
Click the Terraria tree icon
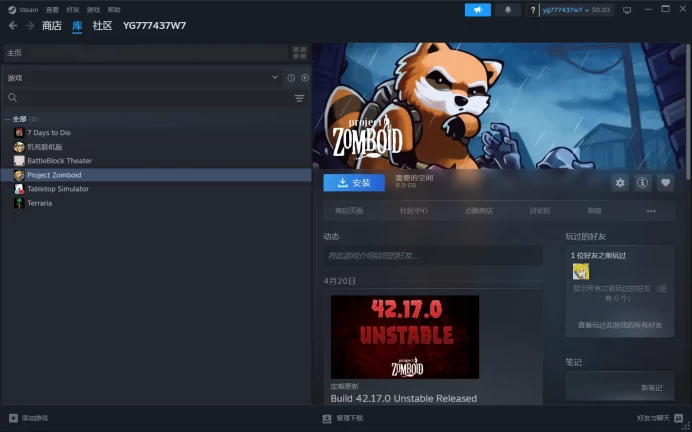pyautogui.click(x=19, y=203)
